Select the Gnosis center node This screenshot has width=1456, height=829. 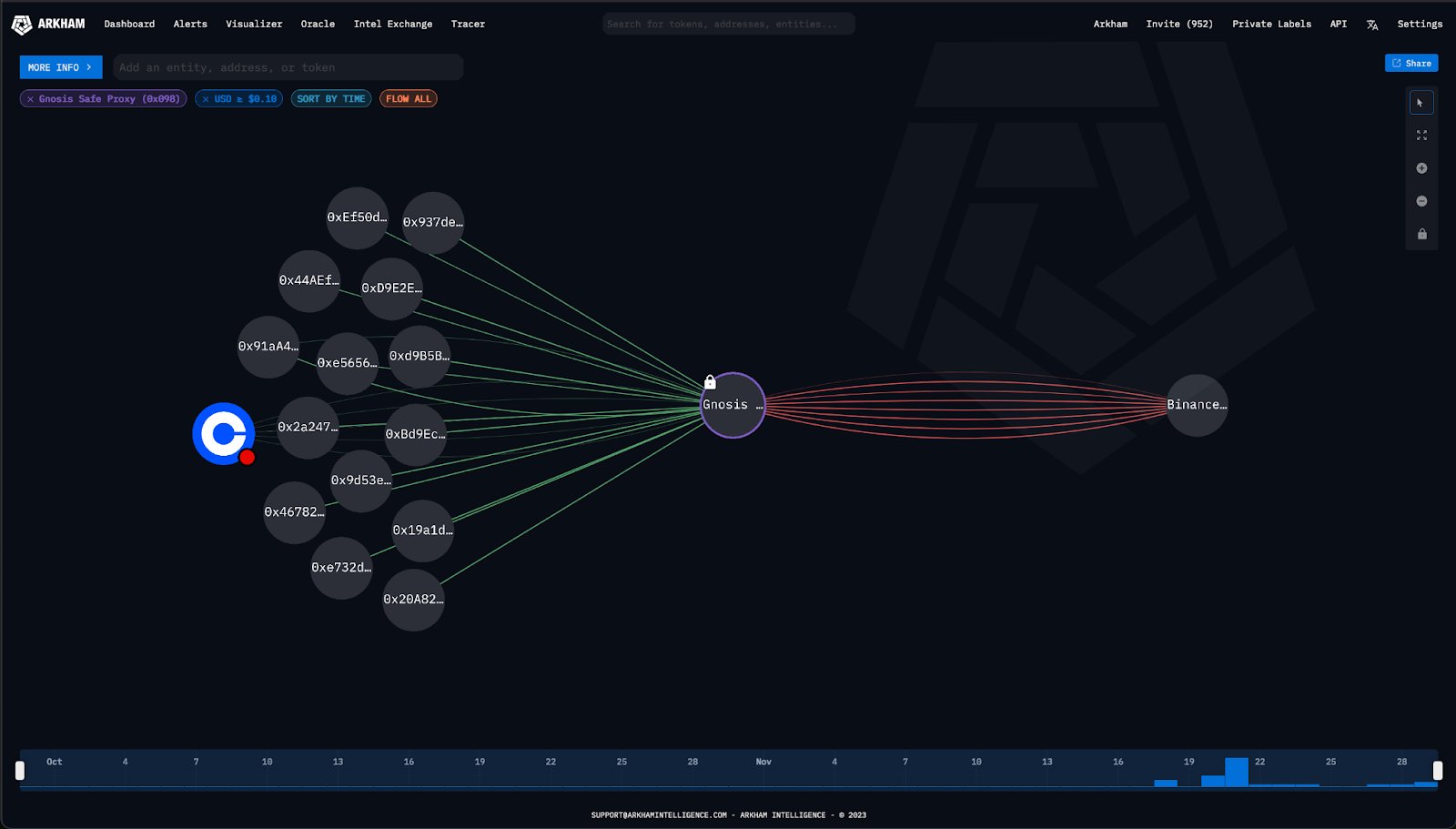click(733, 405)
